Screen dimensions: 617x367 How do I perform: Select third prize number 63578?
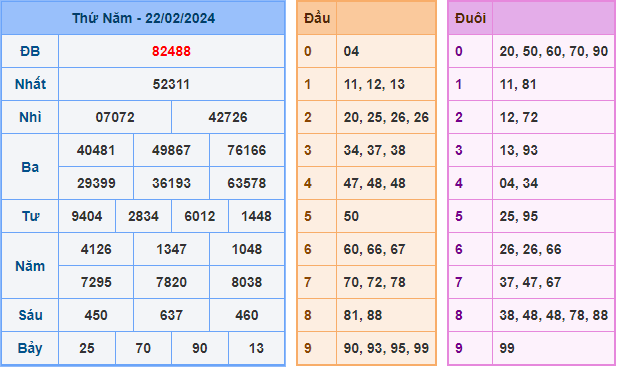click(x=247, y=183)
